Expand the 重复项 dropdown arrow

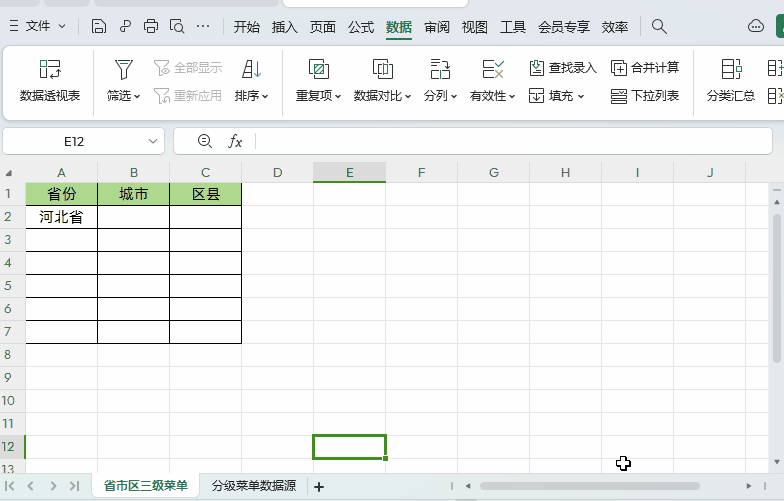tap(338, 96)
